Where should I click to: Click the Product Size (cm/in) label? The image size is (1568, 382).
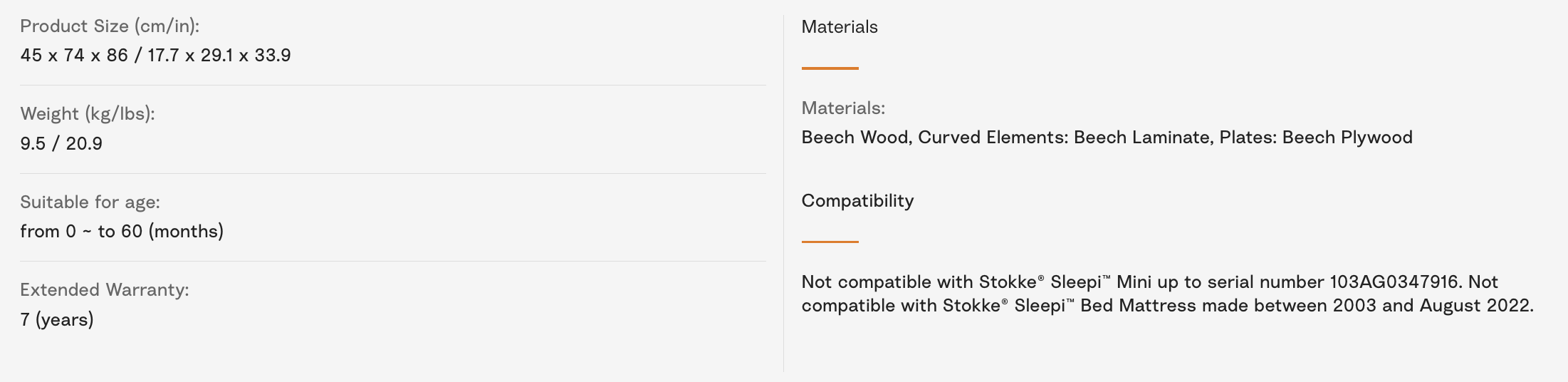pyautogui.click(x=110, y=26)
